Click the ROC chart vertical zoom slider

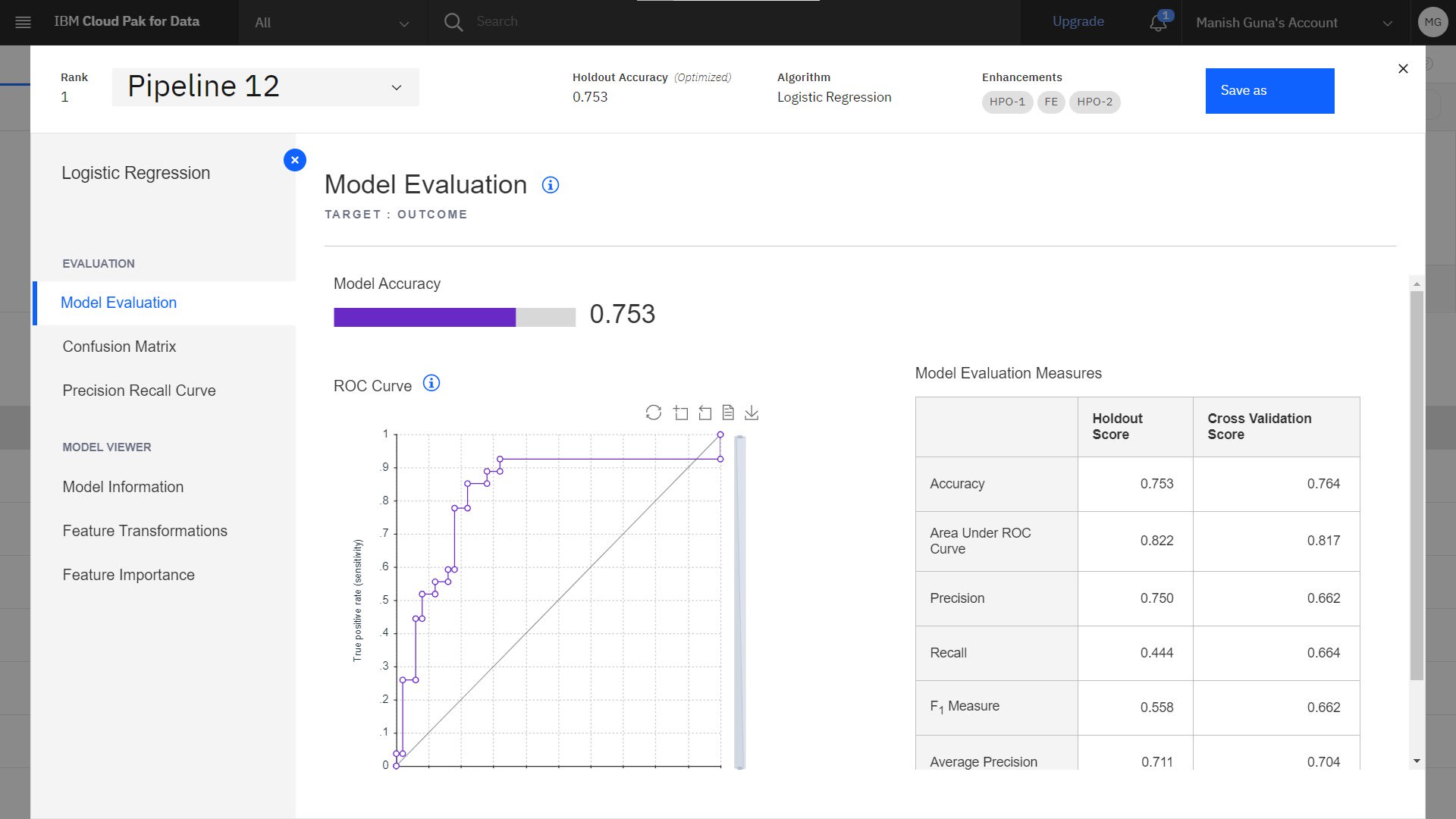(739, 602)
